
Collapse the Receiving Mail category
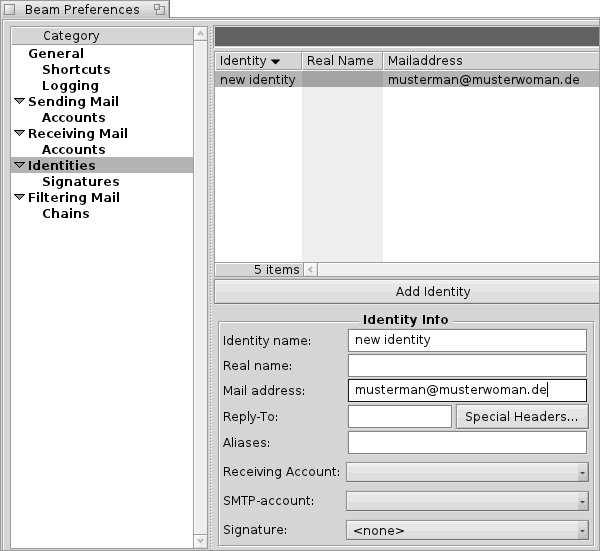pyautogui.click(x=20, y=134)
